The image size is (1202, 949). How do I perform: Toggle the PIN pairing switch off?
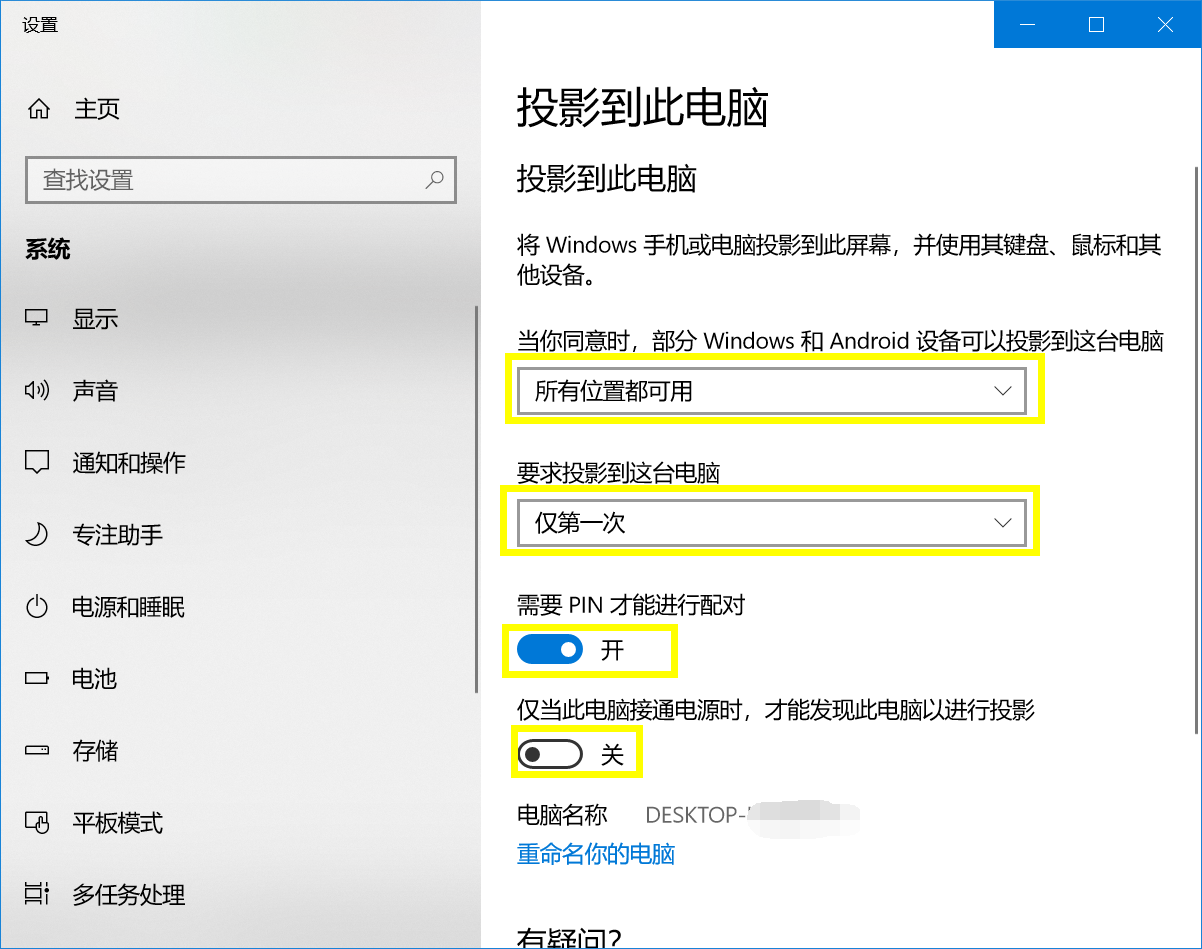(x=548, y=649)
